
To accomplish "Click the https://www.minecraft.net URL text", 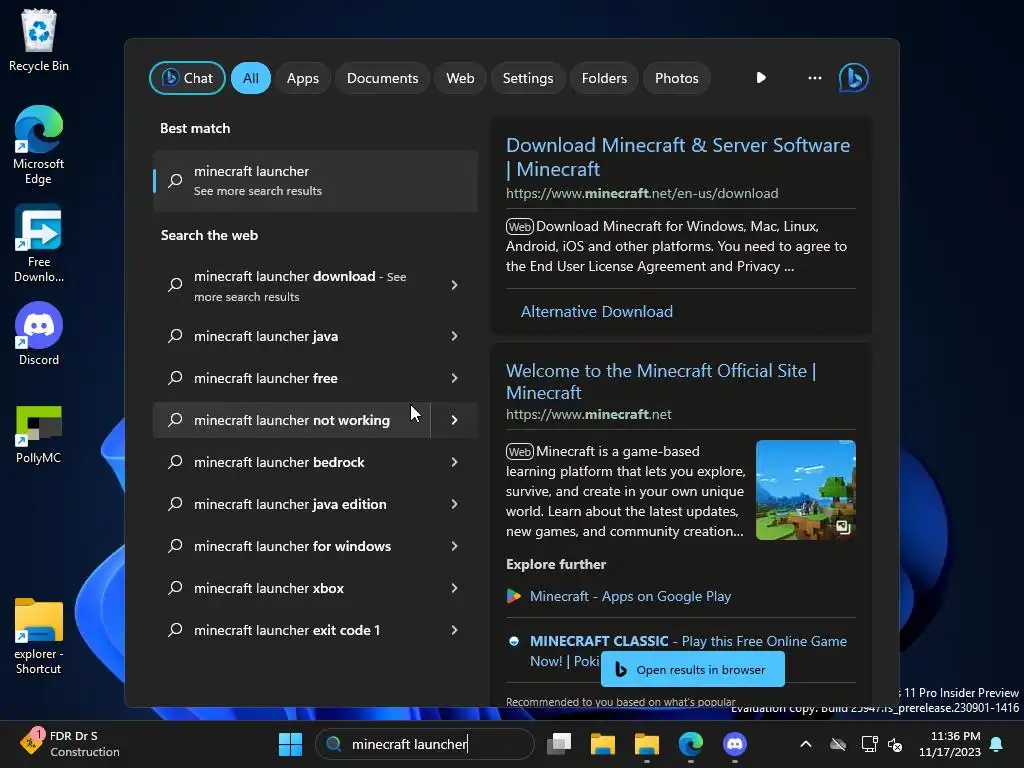I will click(588, 414).
